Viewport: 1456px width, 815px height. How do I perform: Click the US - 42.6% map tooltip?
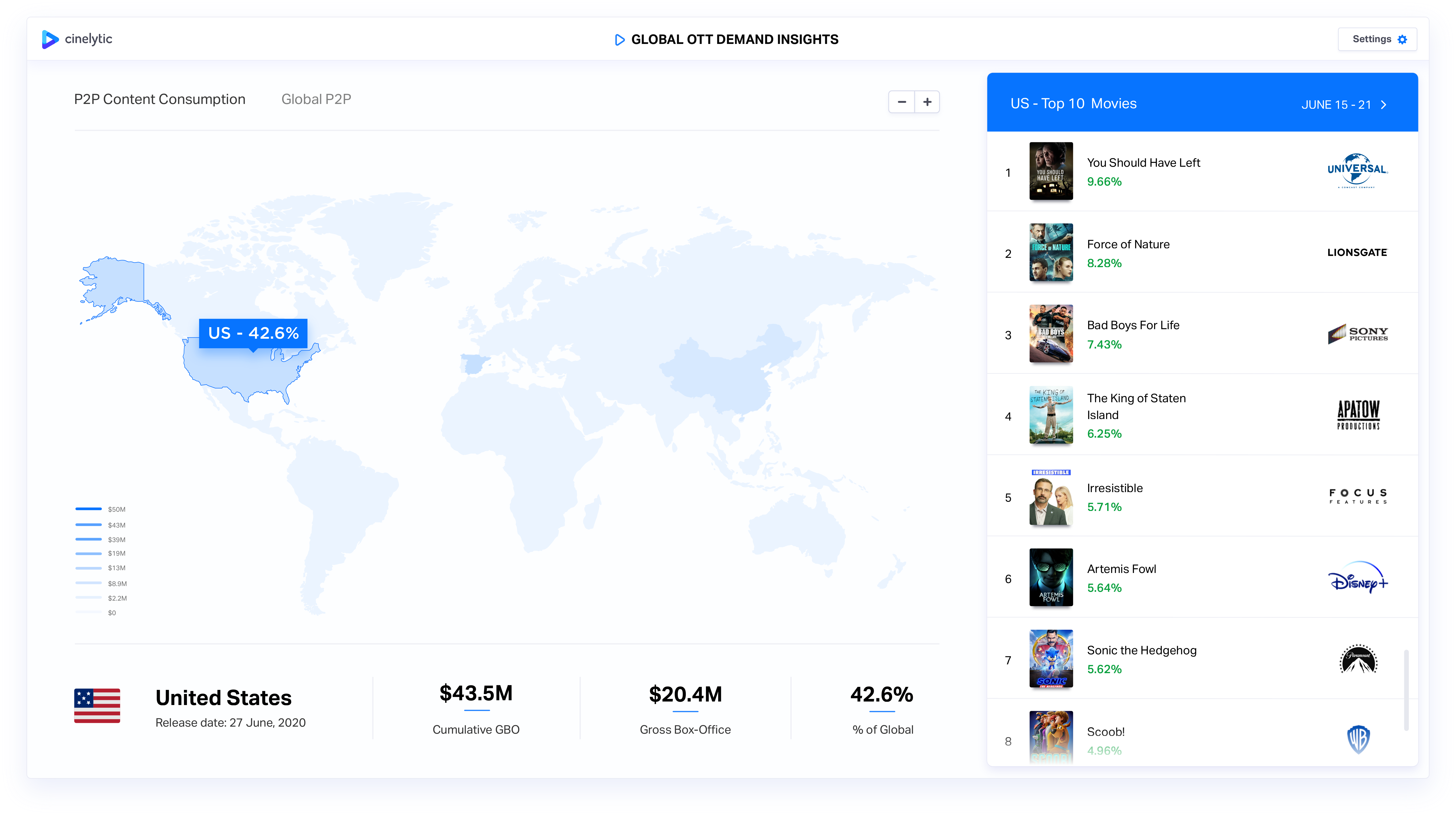tap(253, 333)
